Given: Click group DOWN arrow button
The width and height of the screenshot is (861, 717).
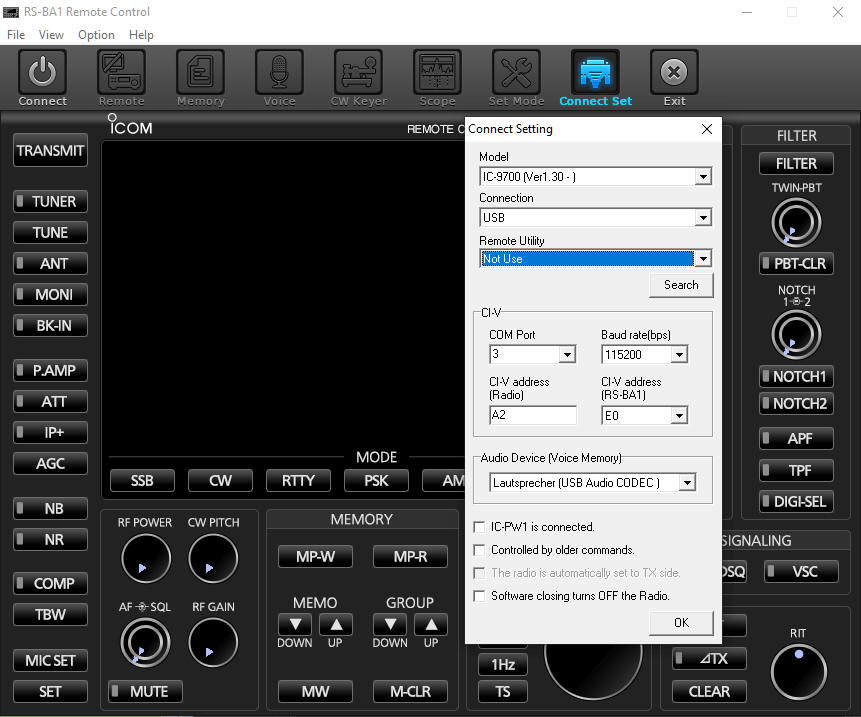Looking at the screenshot, I should (390, 624).
